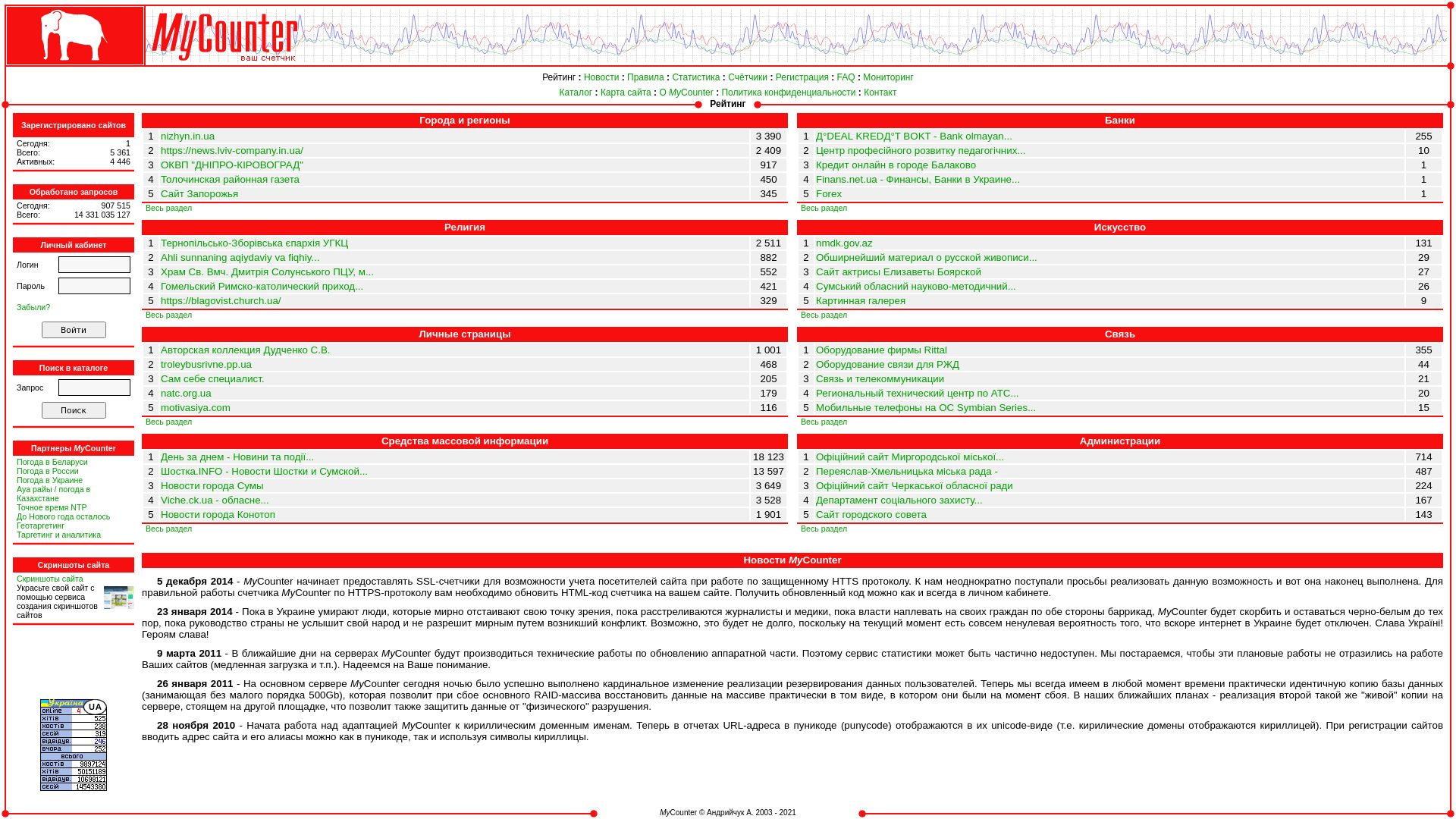Open Весь раздел under Личные страницы
1456x819 pixels.
click(x=168, y=422)
